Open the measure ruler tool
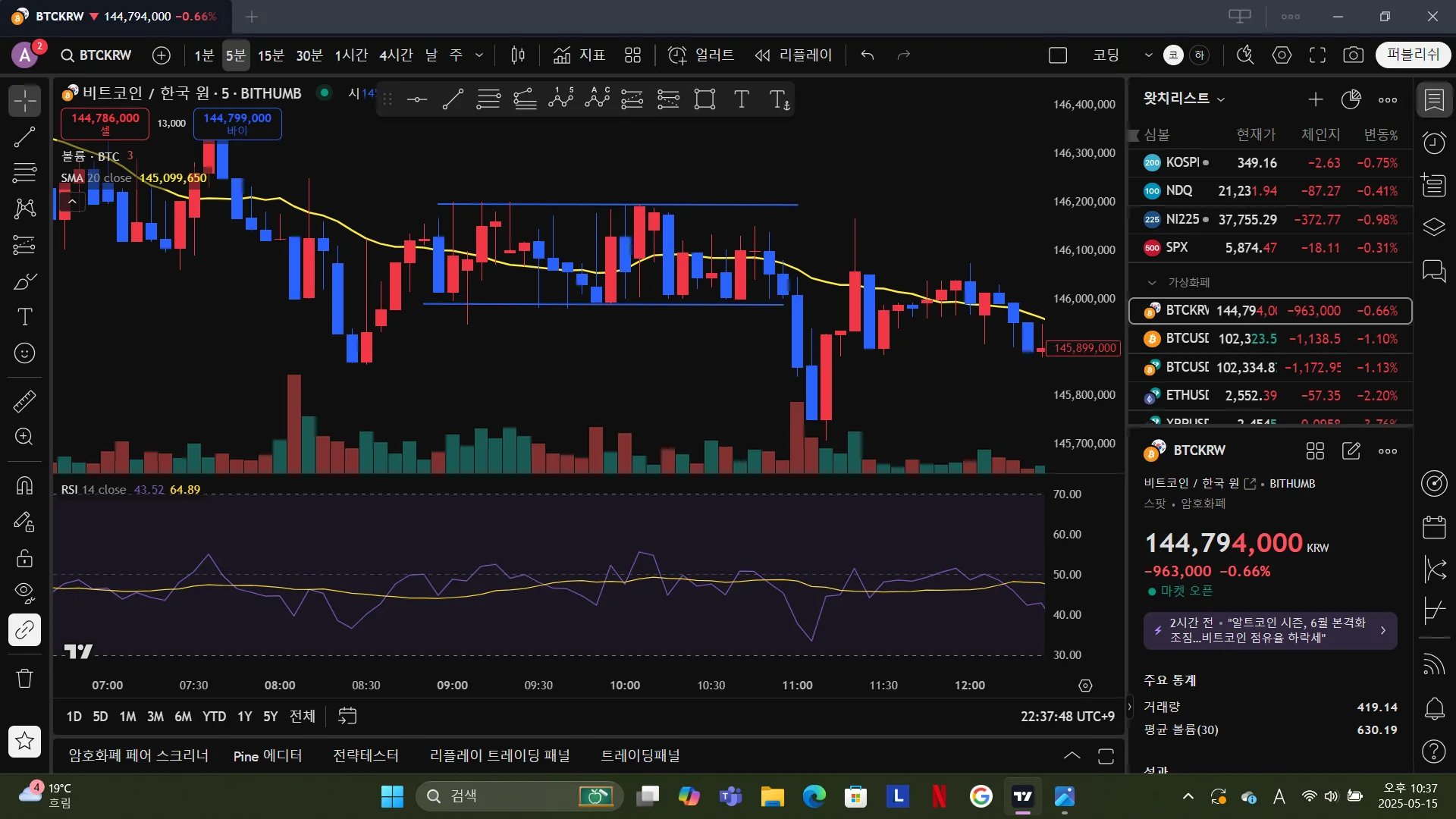 [x=24, y=401]
